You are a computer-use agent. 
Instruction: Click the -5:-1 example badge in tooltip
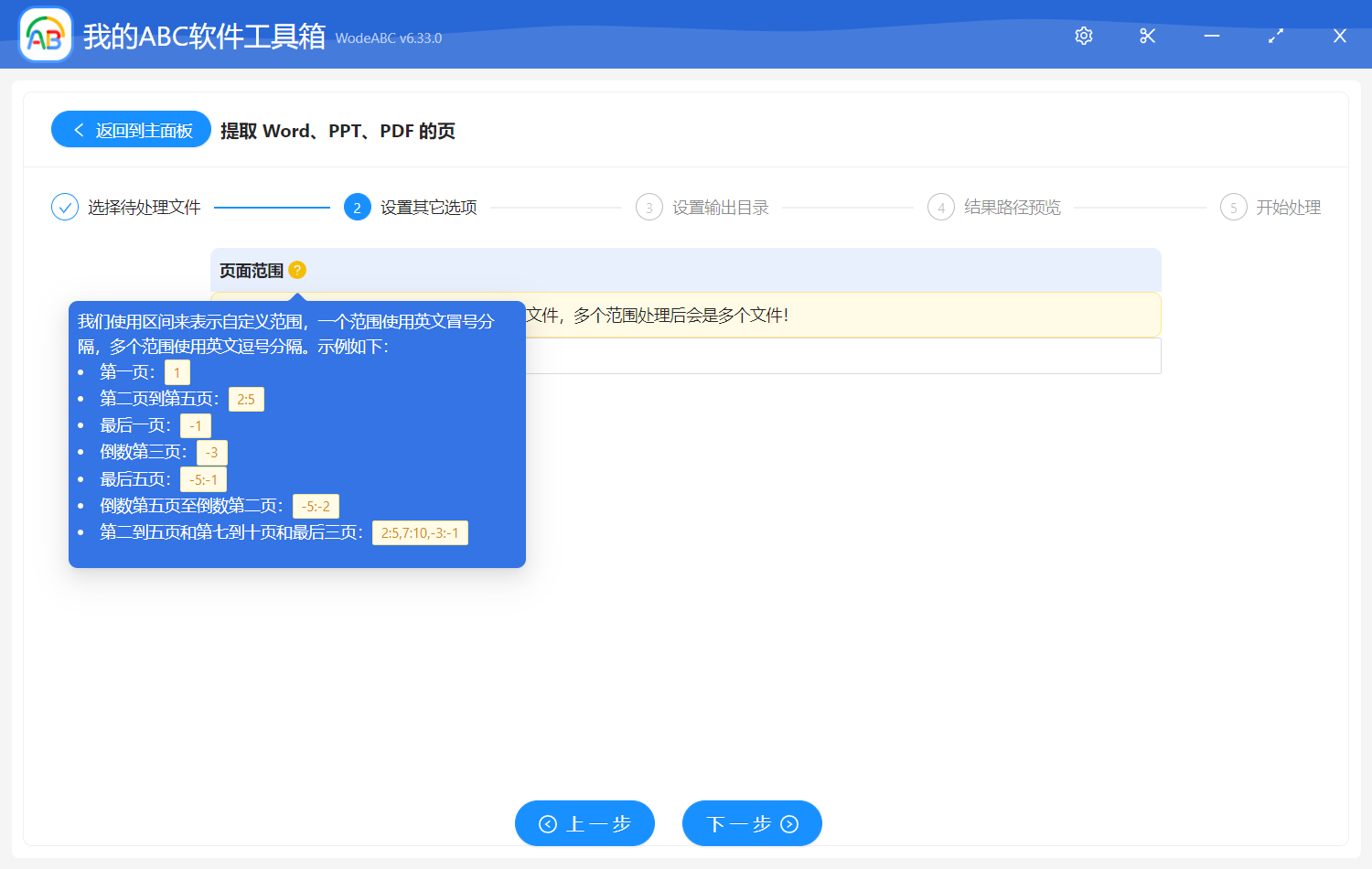point(202,478)
